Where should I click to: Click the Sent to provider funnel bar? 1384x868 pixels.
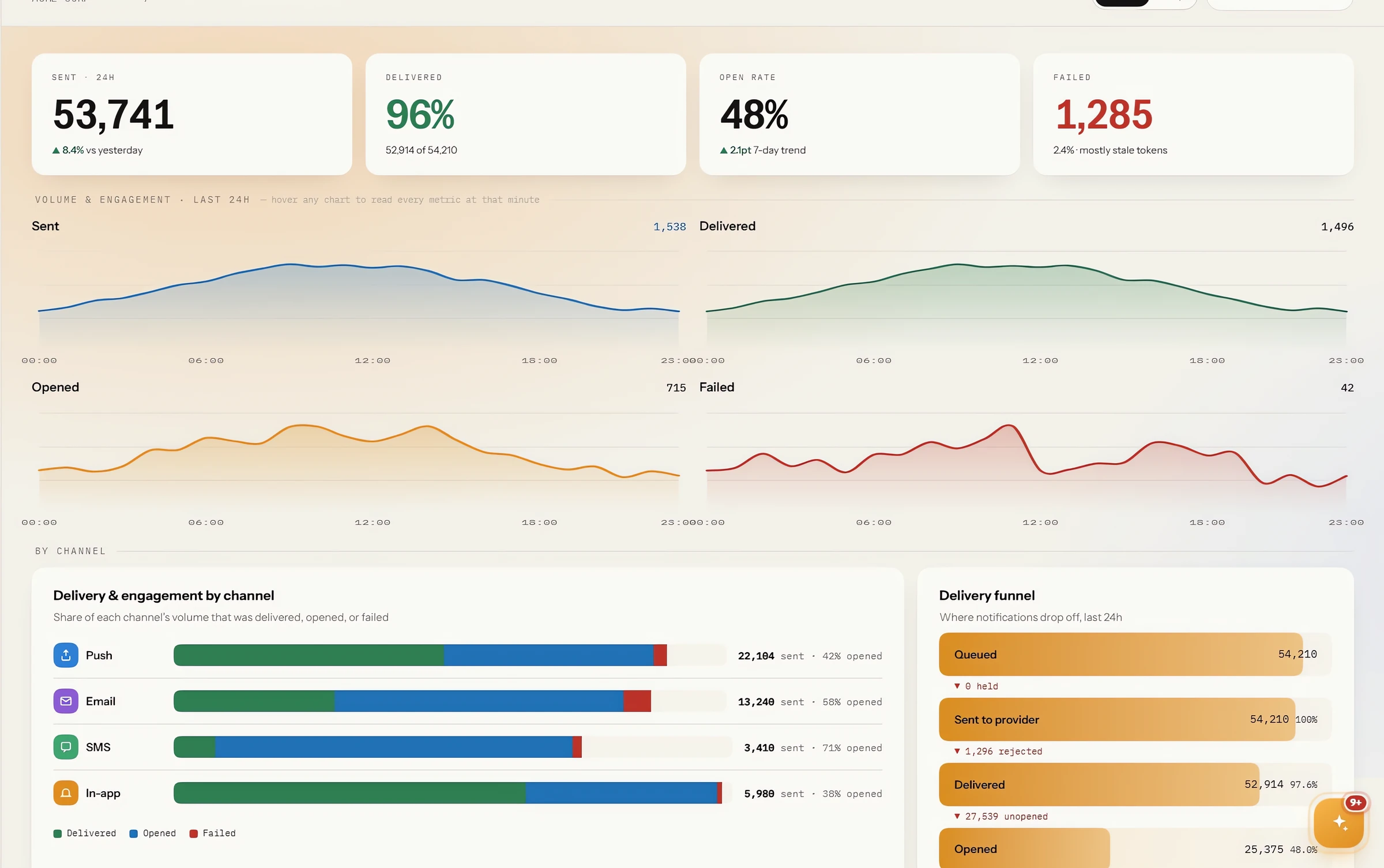(x=1135, y=719)
